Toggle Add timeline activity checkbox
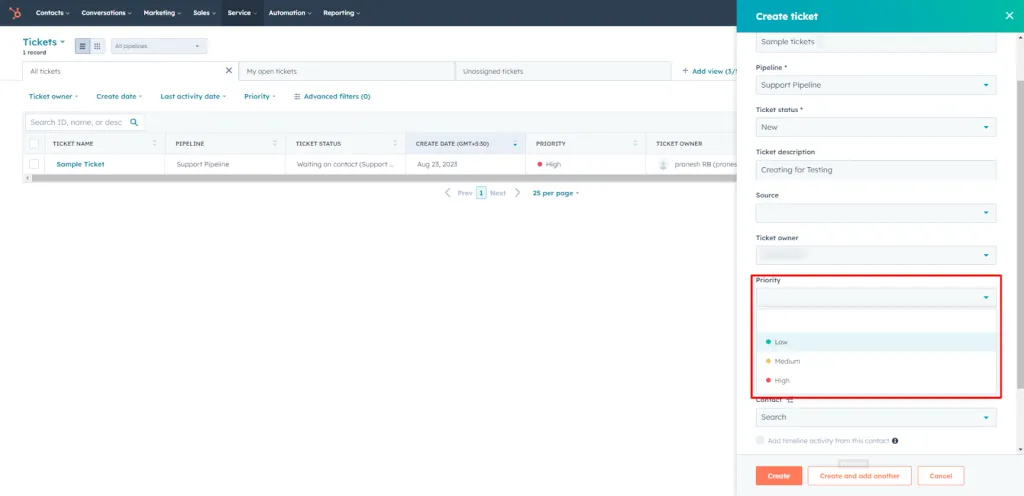Viewport: 1024px width, 496px height. point(760,441)
